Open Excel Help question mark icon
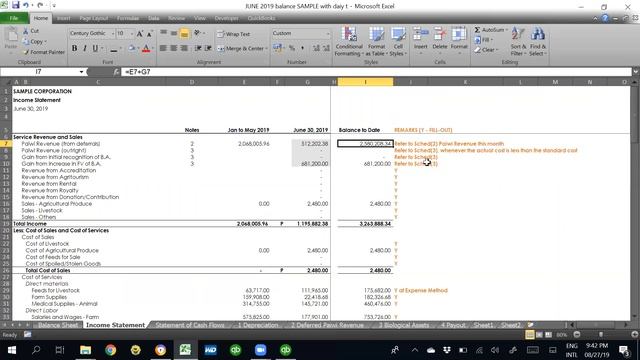 tap(605, 18)
